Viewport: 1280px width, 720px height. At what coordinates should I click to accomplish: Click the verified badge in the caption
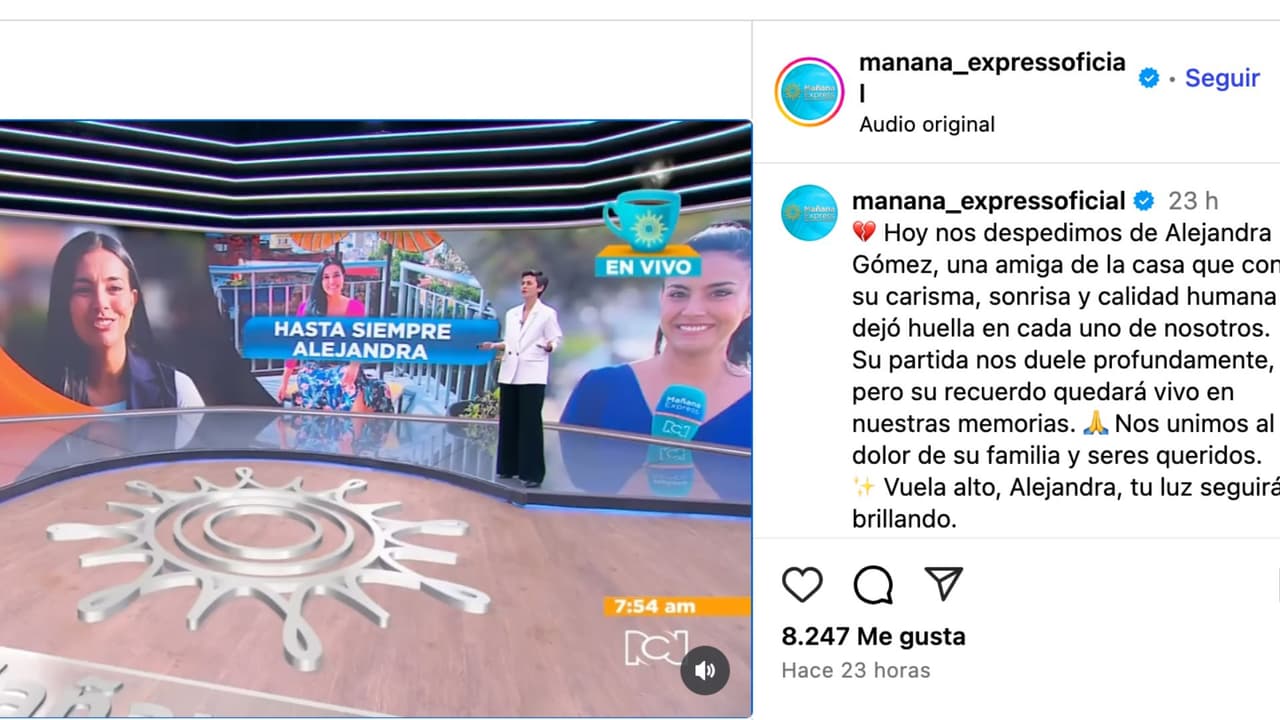tap(1143, 202)
